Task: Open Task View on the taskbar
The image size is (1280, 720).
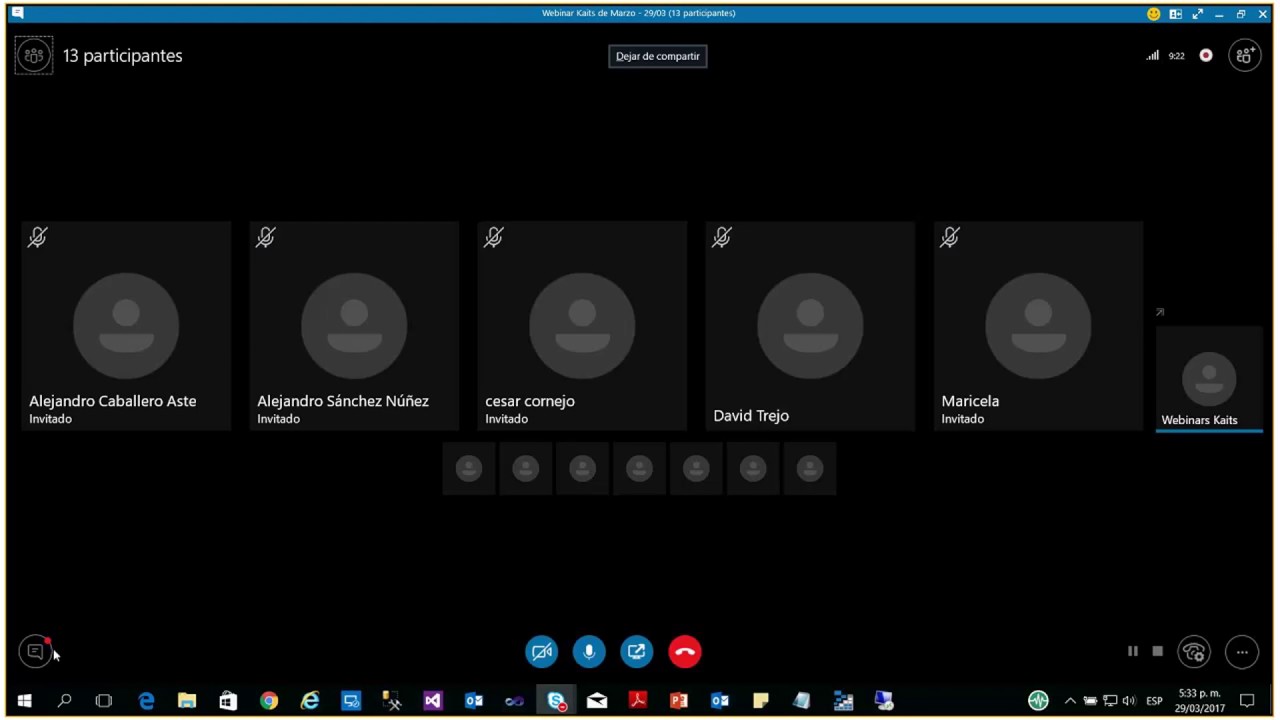Action: pyautogui.click(x=104, y=701)
